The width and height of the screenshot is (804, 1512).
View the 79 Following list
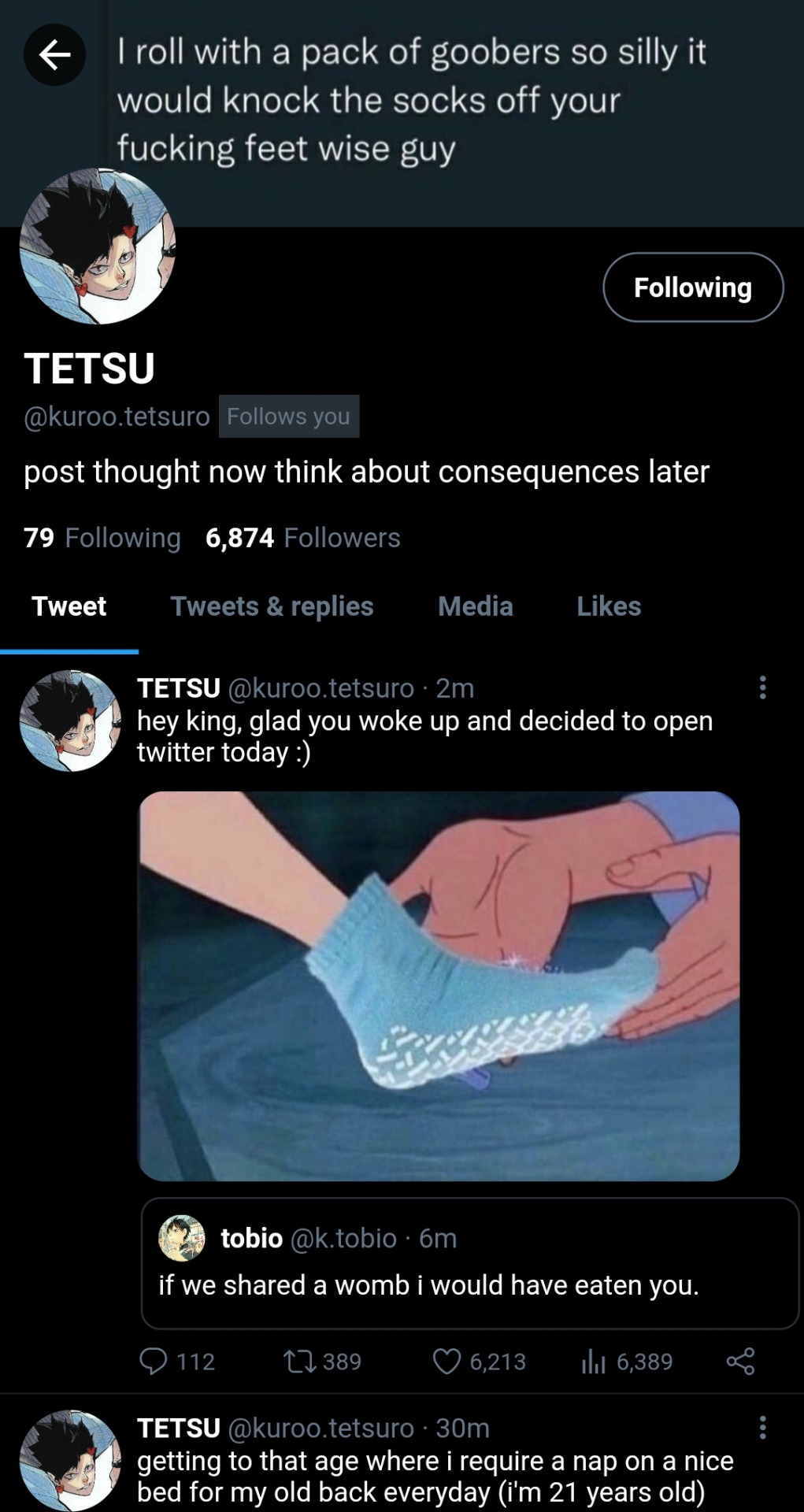[x=102, y=538]
